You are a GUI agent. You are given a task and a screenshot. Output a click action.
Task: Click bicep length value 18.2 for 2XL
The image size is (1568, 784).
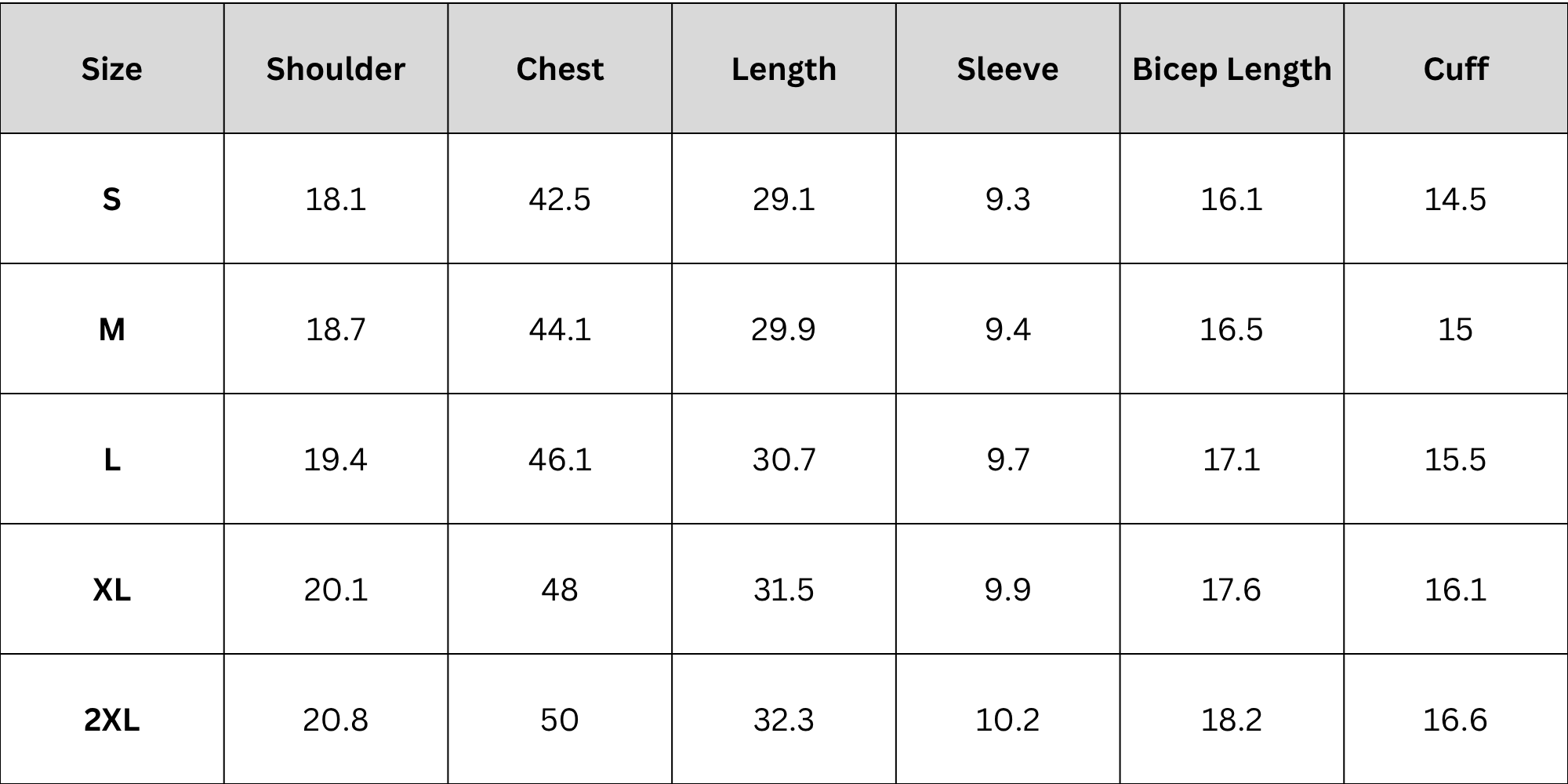click(x=1232, y=720)
